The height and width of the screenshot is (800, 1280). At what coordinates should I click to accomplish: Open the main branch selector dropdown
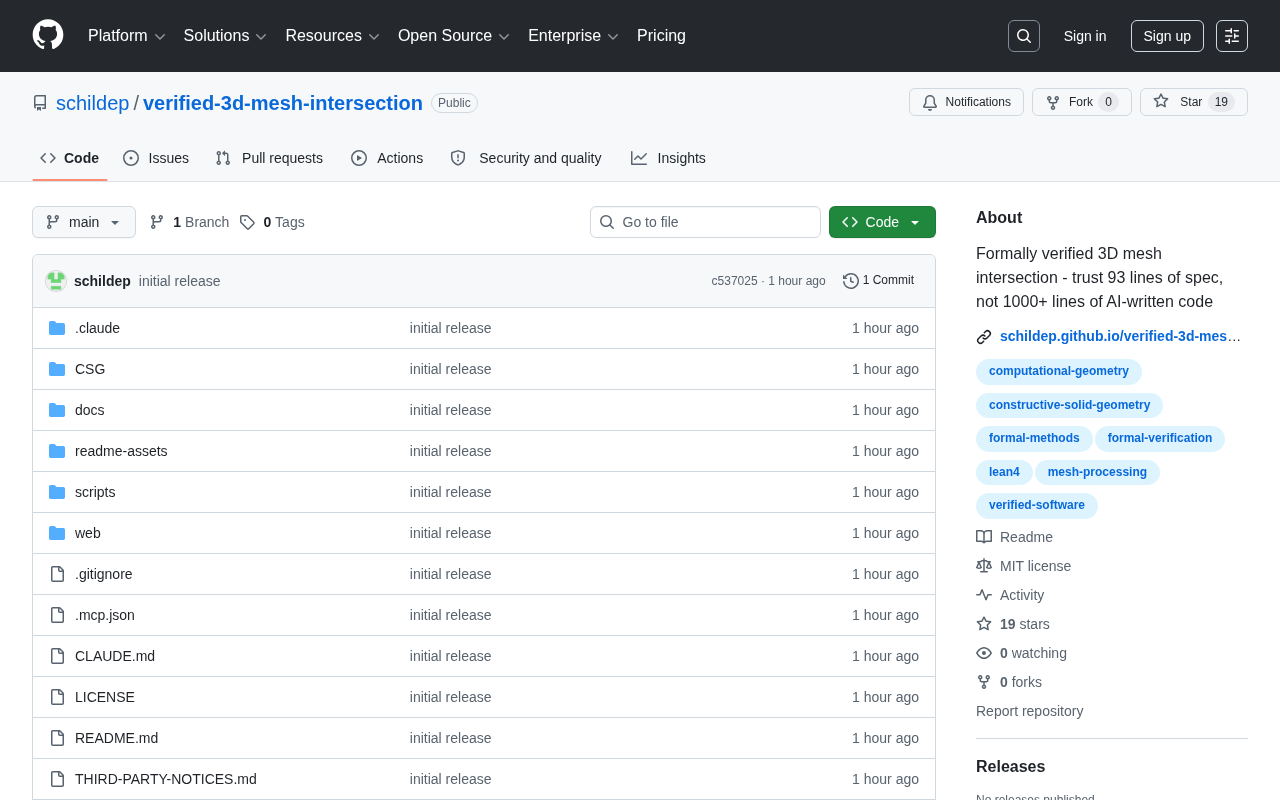point(84,222)
